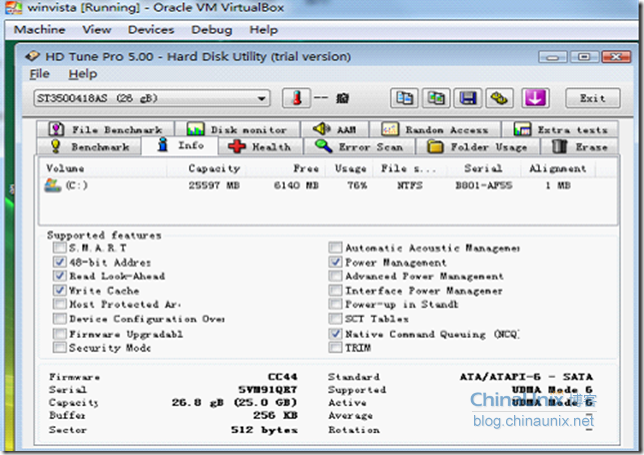Image resolution: width=644 pixels, height=455 pixels.
Task: Open the VirtualBox Devices menu
Action: point(151,30)
